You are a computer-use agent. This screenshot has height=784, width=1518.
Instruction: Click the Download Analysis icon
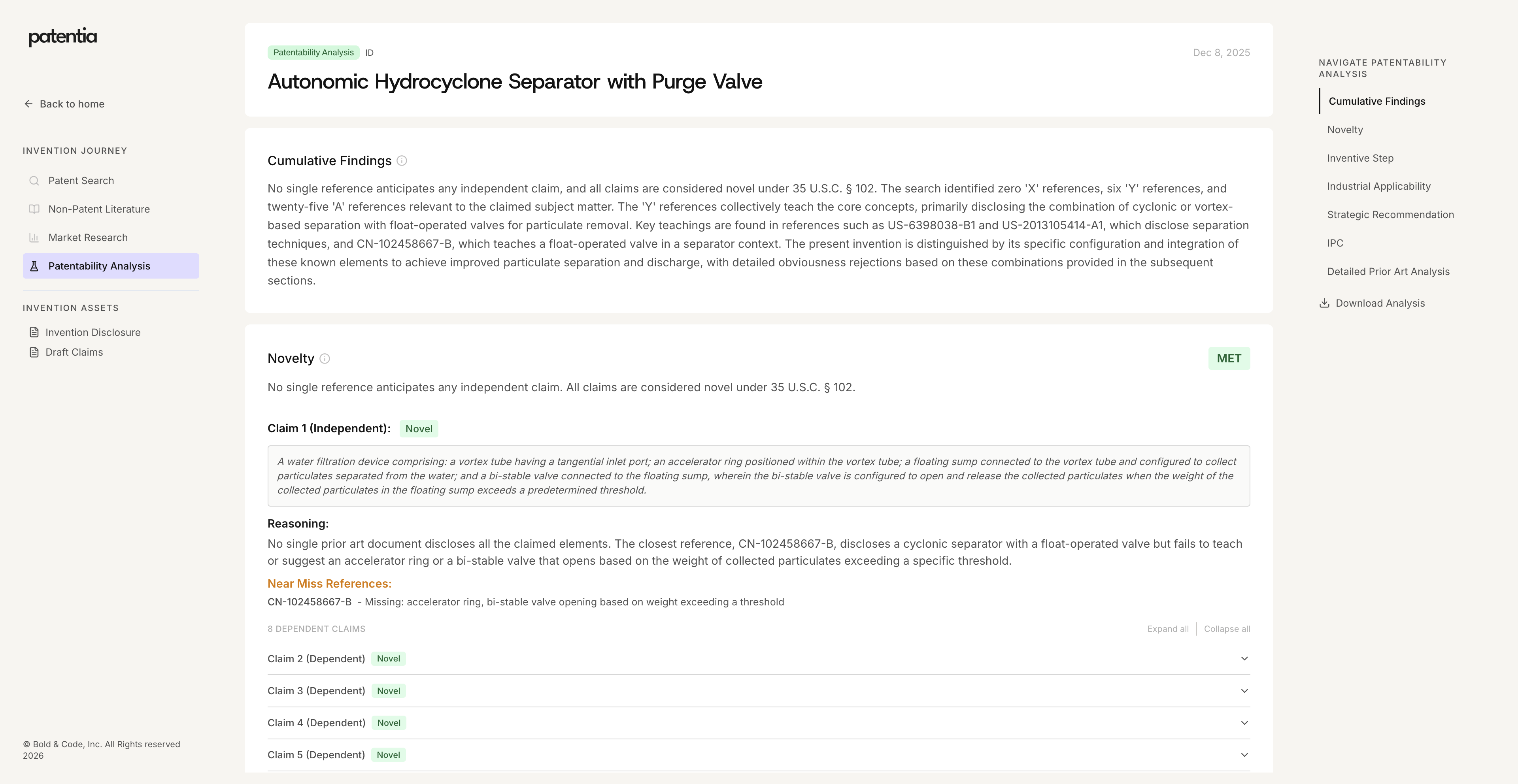[x=1324, y=303]
